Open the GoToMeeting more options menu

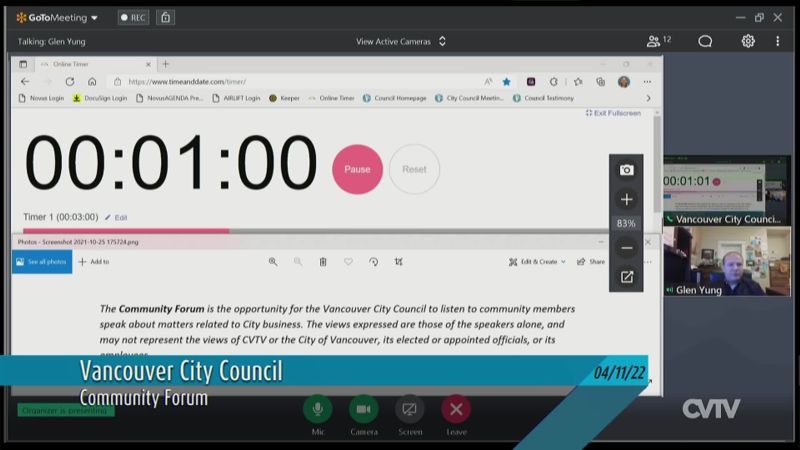778,41
